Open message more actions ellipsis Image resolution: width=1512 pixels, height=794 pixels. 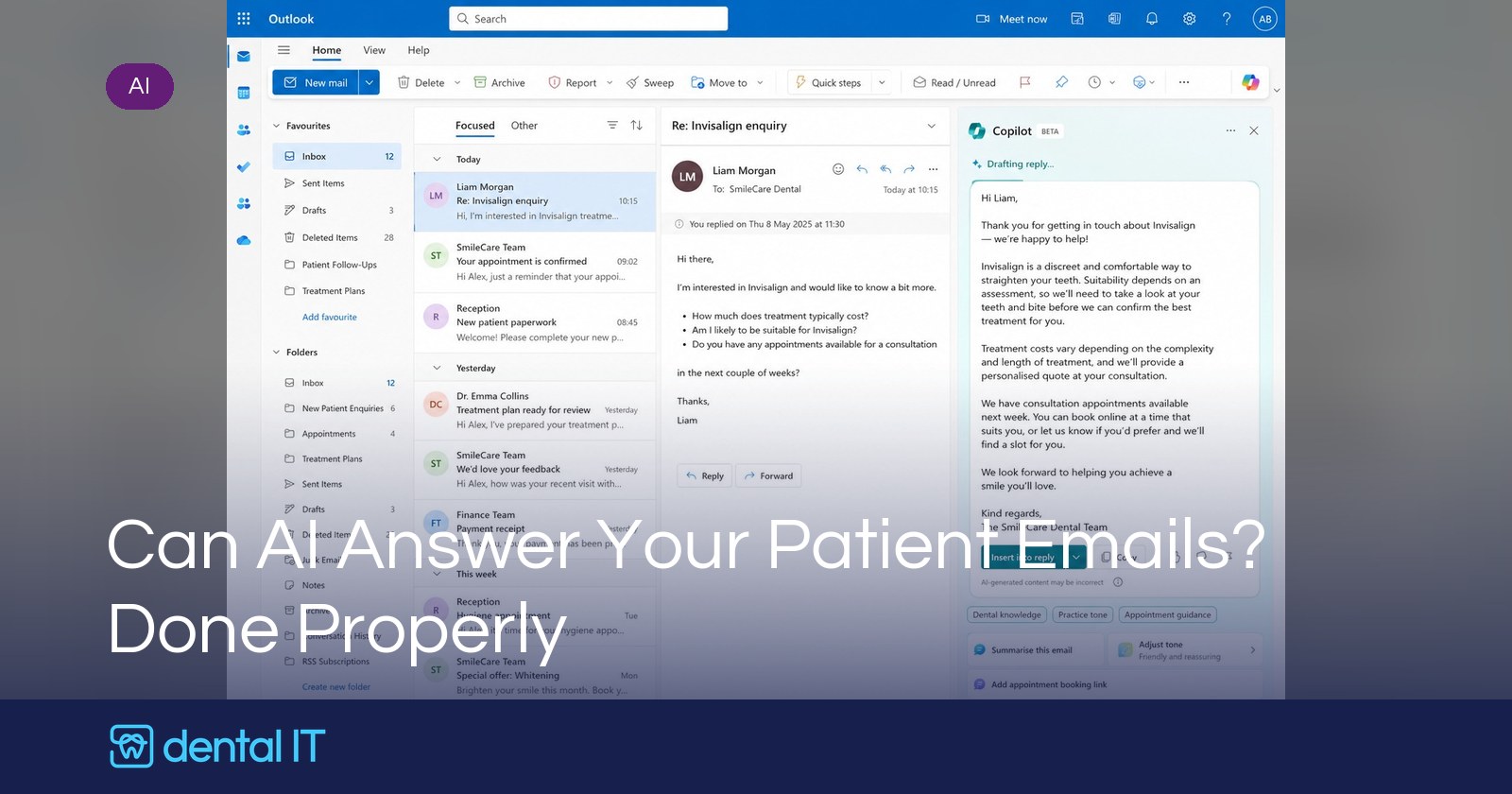click(x=933, y=169)
